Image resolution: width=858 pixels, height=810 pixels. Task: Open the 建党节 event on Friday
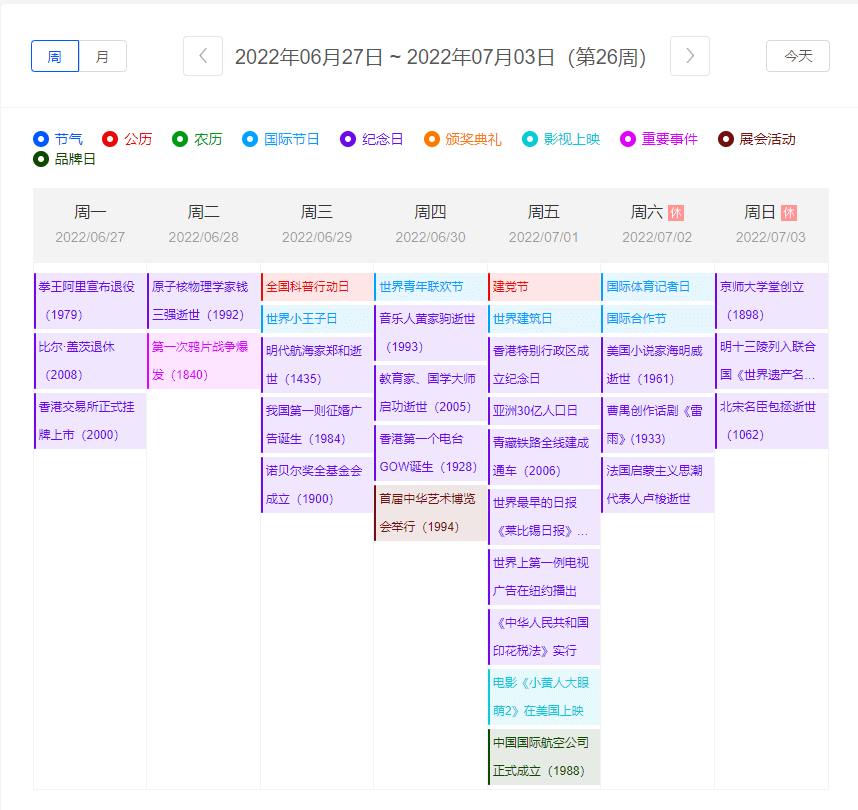coord(544,287)
